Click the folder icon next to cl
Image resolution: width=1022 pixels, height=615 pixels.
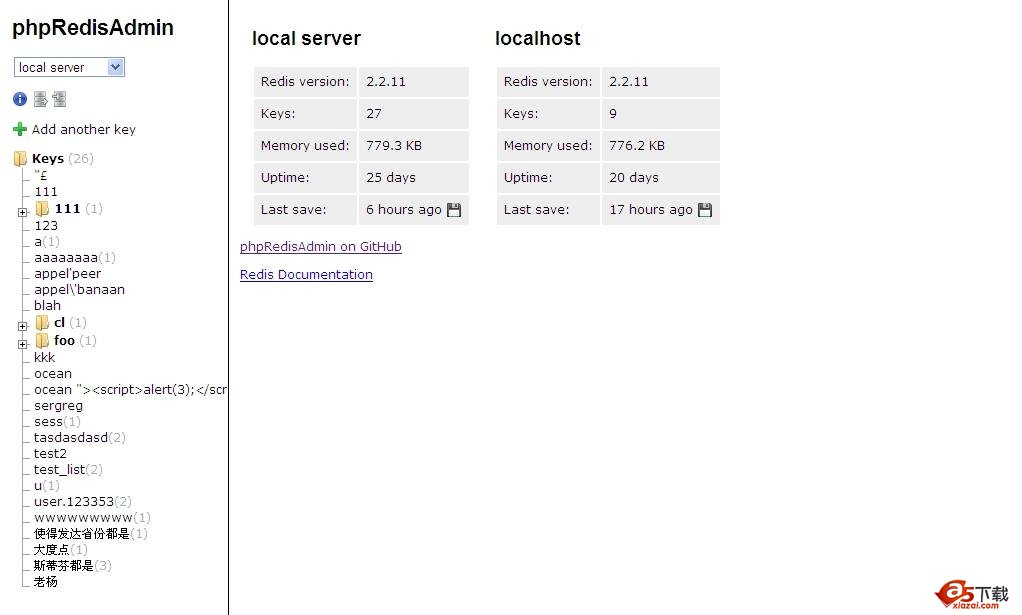[x=42, y=322]
